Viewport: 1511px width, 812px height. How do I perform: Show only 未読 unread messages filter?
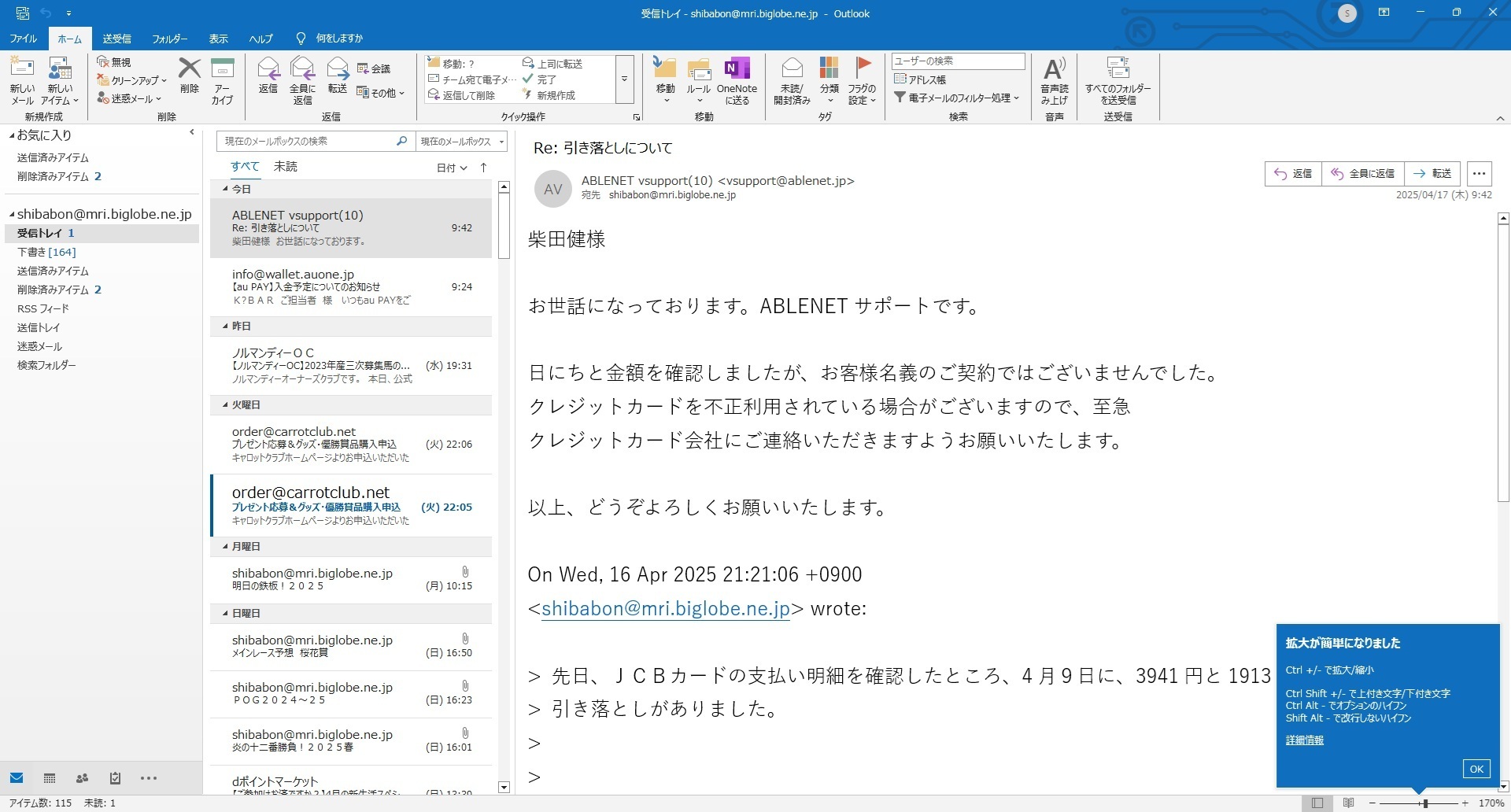tap(286, 167)
